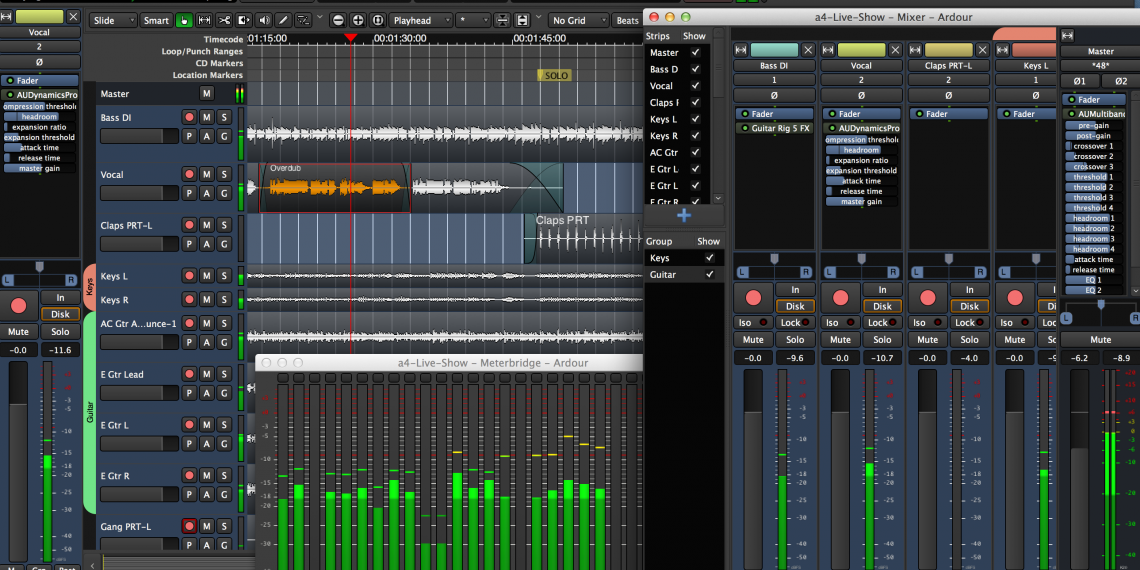Screen dimensions: 1140x570
Task: Record-arm the Bass DI track in editor
Action: 188,118
